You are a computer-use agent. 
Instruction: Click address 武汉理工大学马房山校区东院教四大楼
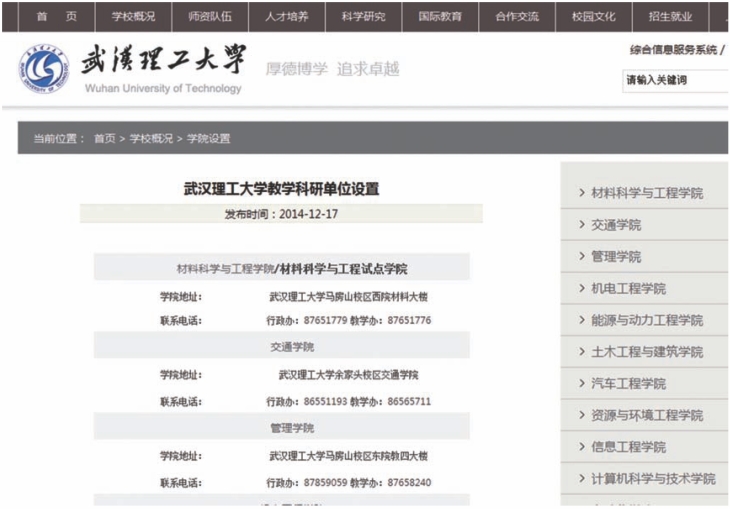[348, 456]
